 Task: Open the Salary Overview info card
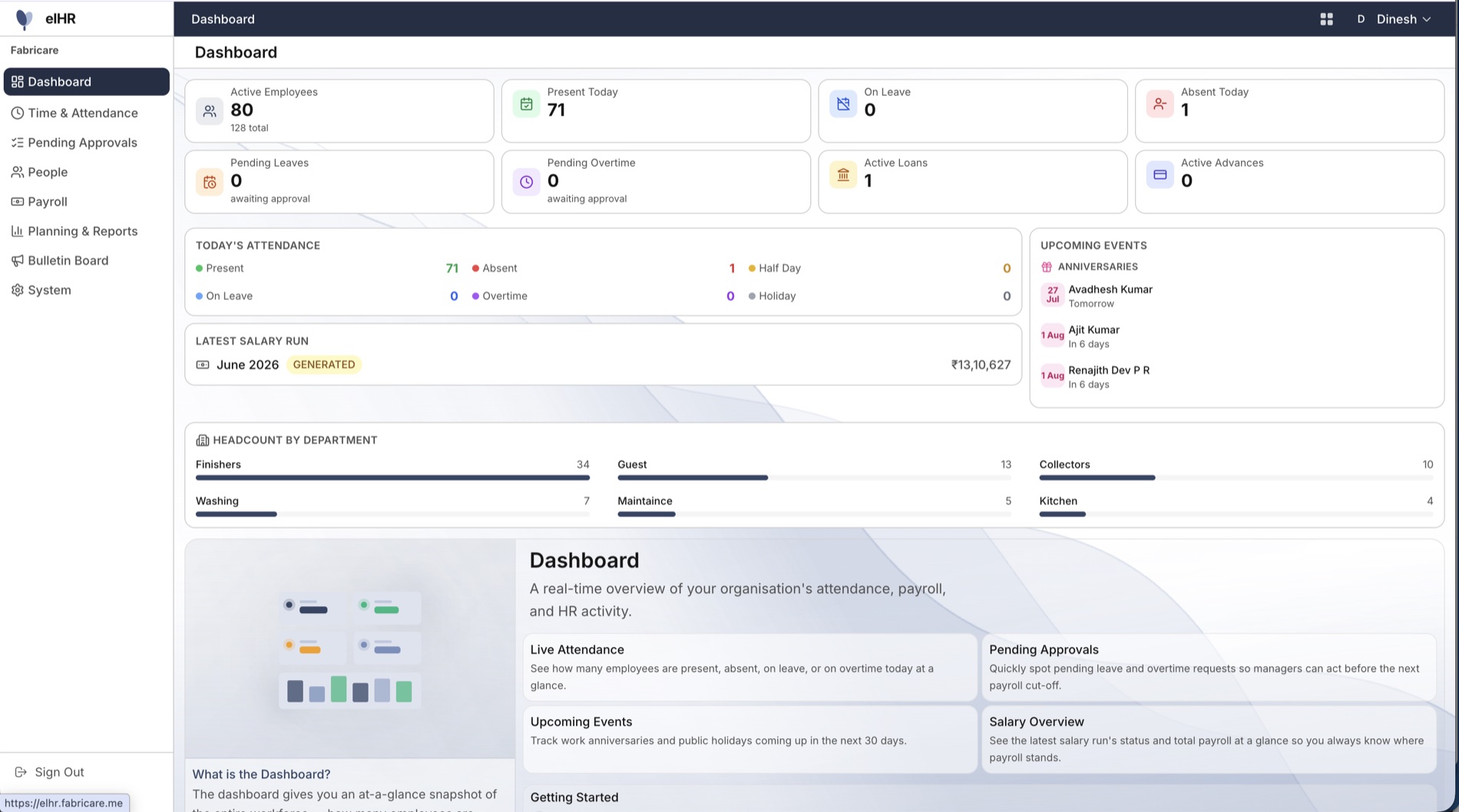pos(1209,739)
